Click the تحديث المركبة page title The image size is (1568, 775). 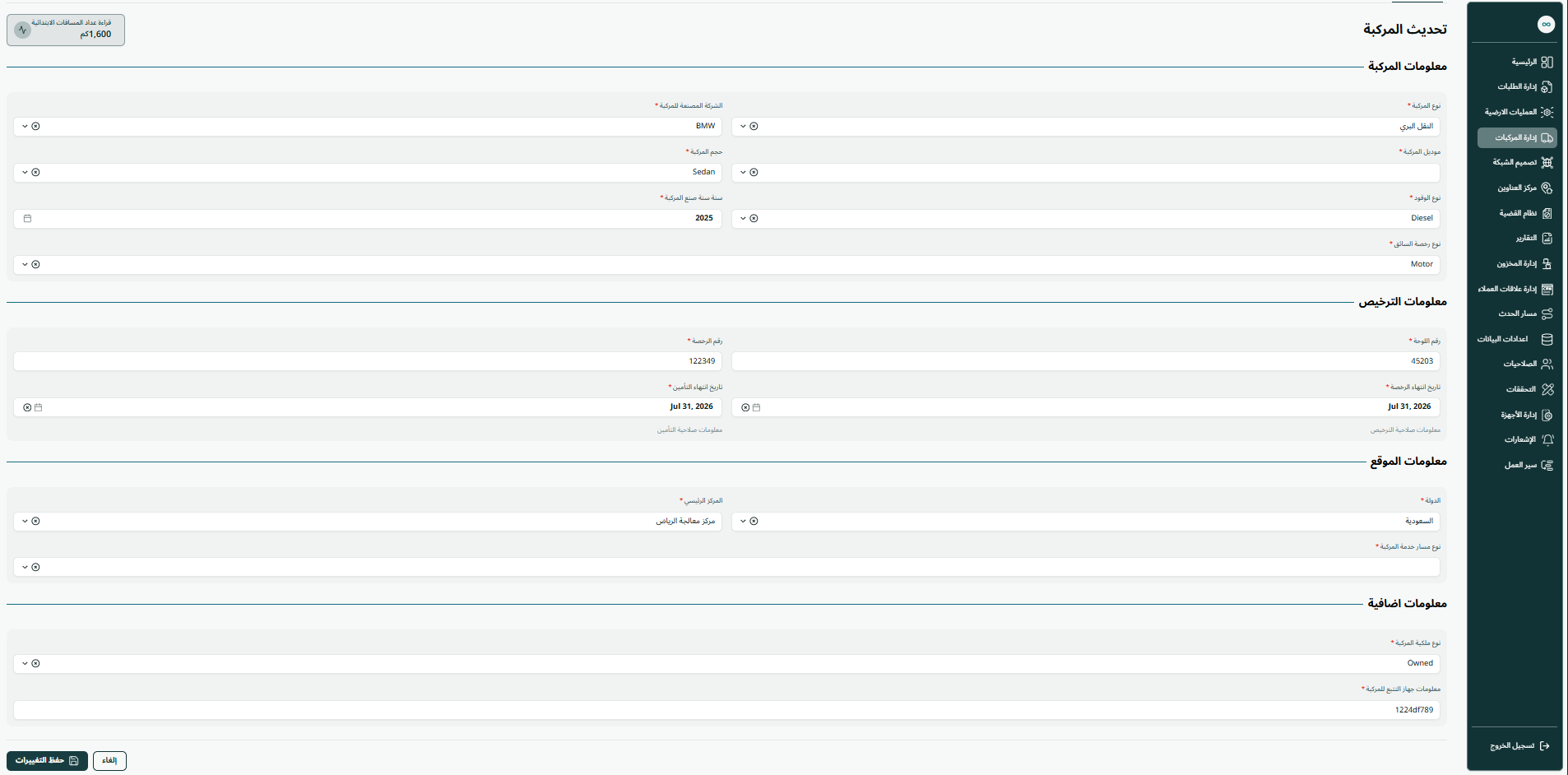(x=1405, y=30)
